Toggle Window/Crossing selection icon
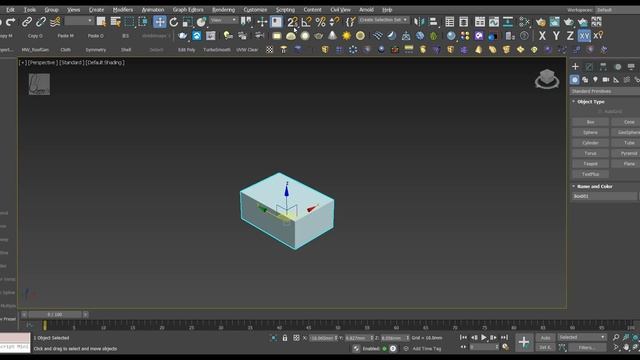Image resolution: width=640 pixels, height=360 pixels. pos(143,22)
